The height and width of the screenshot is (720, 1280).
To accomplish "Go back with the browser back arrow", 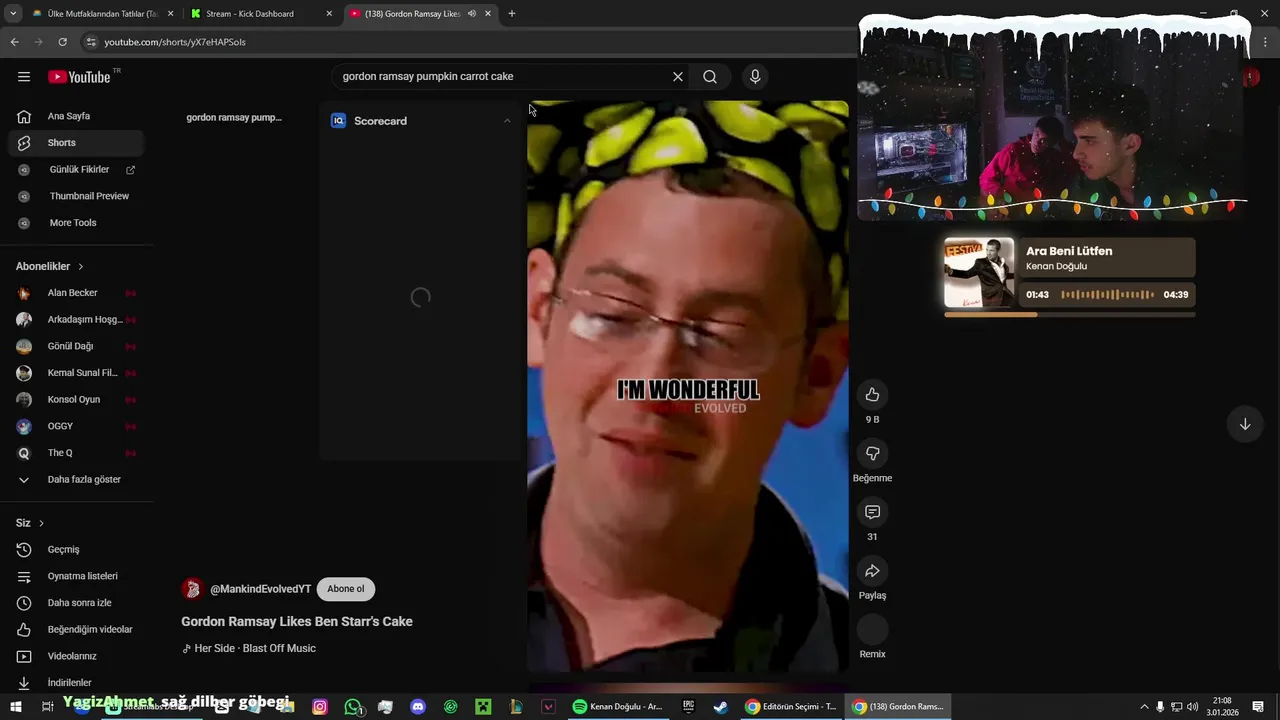I will pos(14,42).
